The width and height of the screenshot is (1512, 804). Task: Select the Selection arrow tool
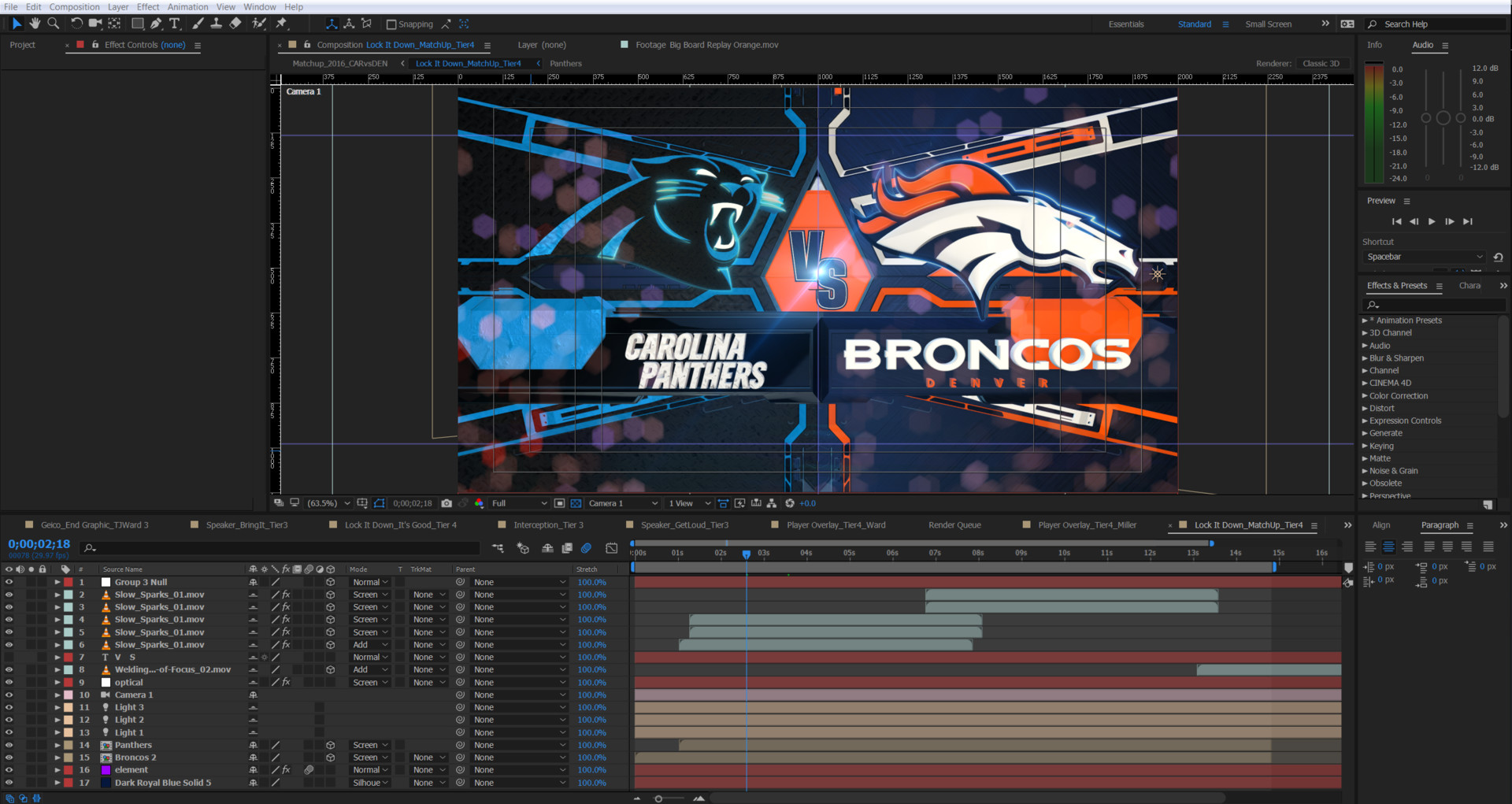[17, 24]
